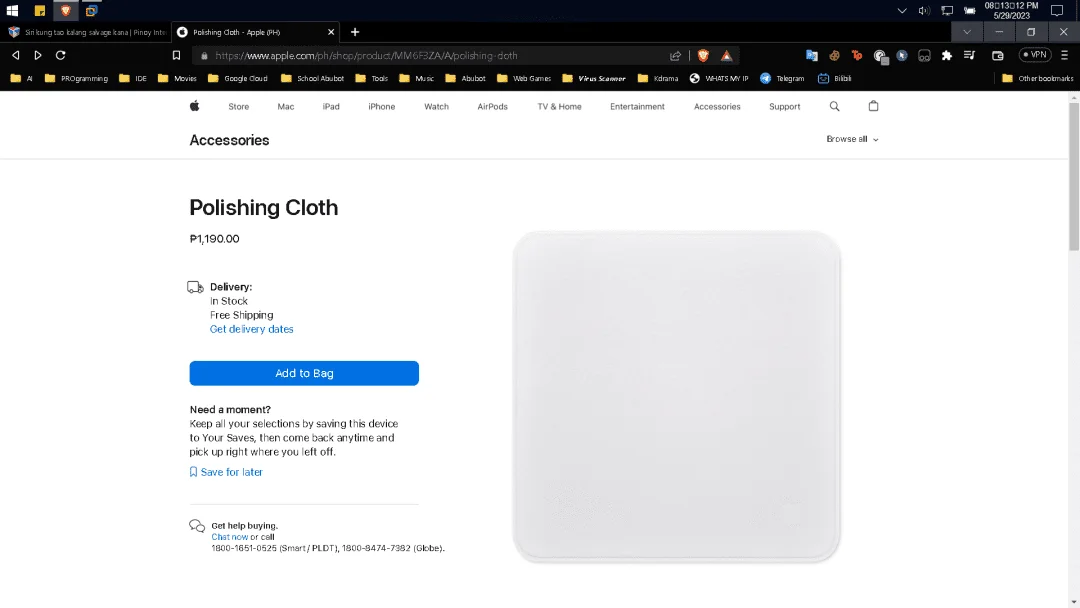Toggle the VPN button
This screenshot has width=1080, height=608.
[x=1035, y=55]
